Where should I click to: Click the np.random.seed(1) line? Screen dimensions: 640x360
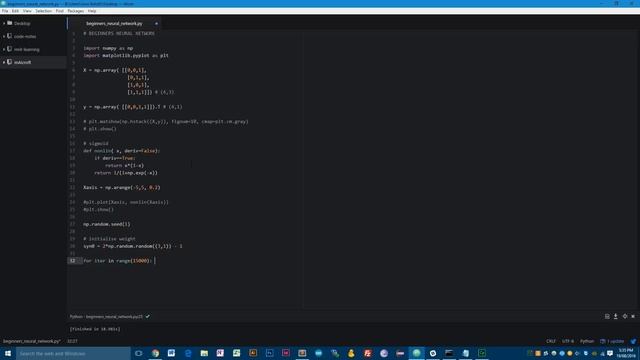coord(107,224)
